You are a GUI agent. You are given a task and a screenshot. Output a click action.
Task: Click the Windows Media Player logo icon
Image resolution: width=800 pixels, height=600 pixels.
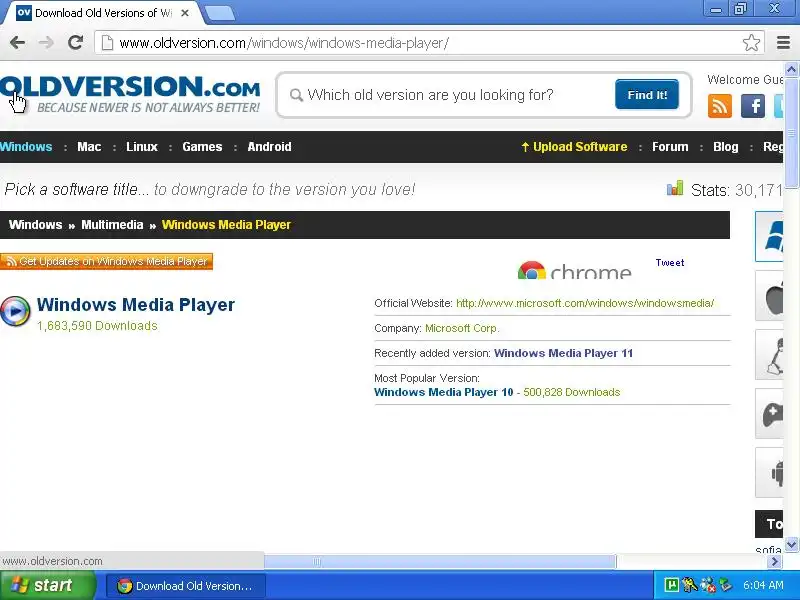tap(15, 311)
